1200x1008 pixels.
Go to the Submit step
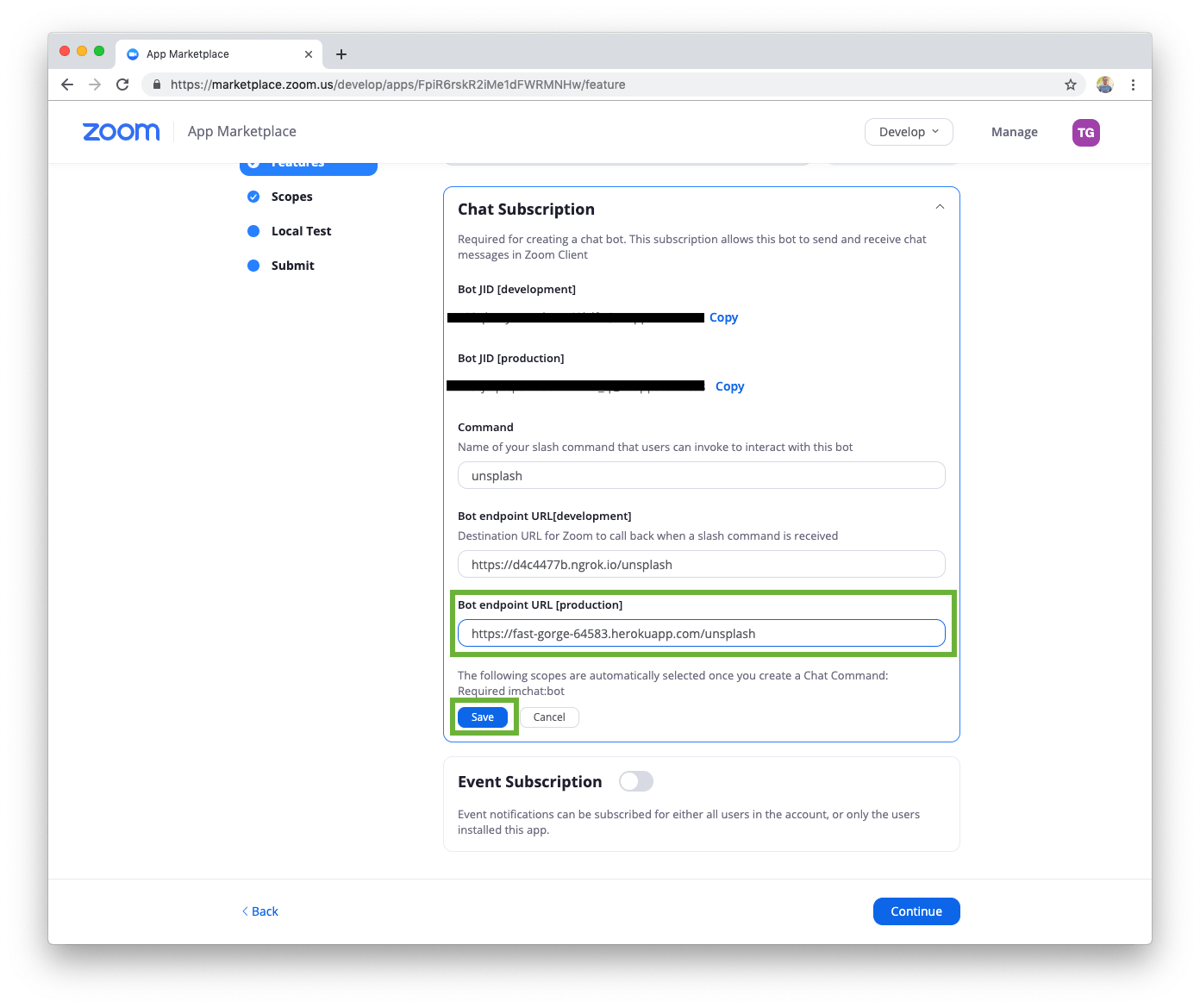click(292, 266)
